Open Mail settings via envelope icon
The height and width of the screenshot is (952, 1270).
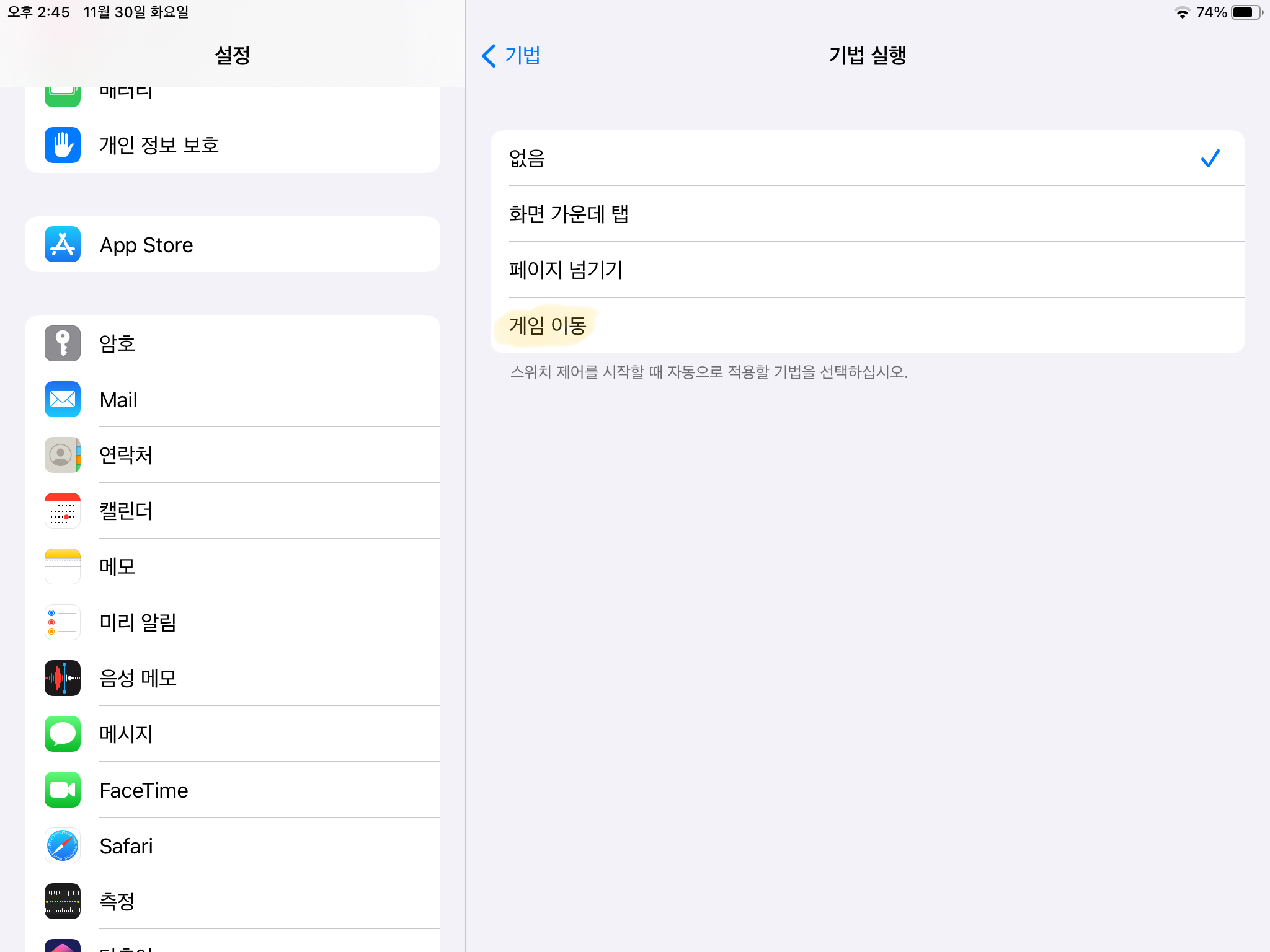tap(63, 399)
